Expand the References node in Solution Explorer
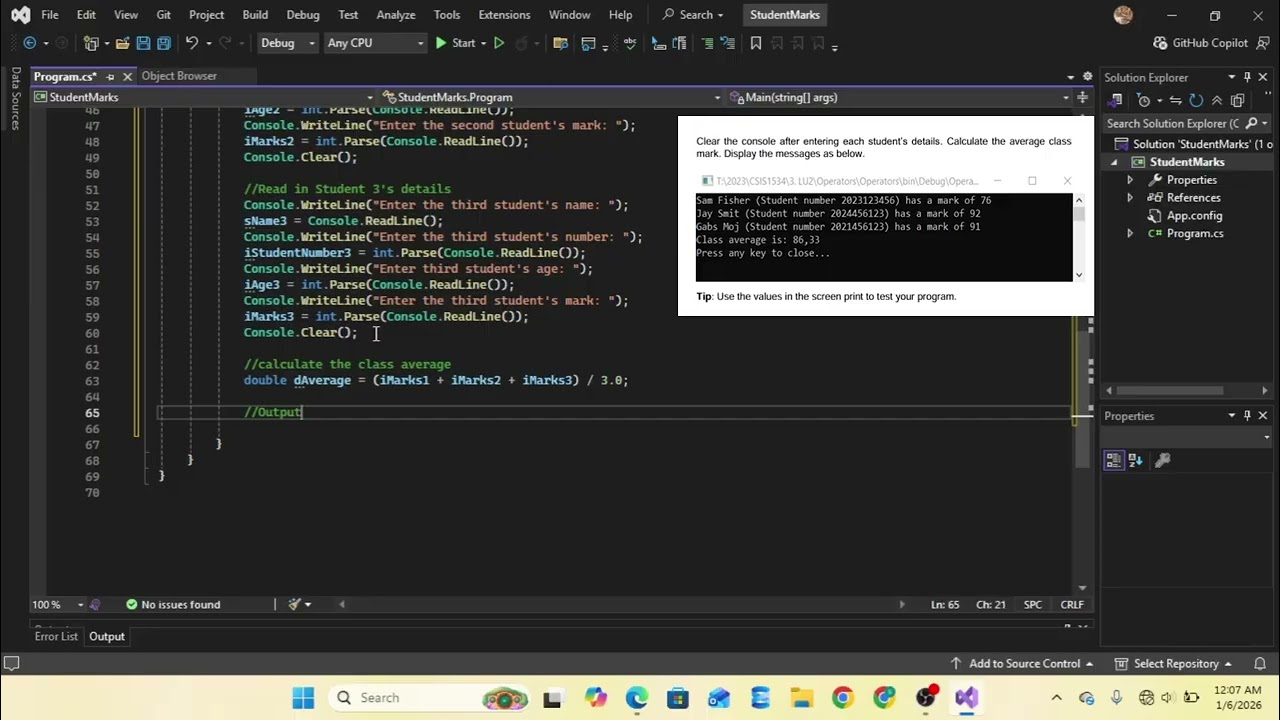This screenshot has height=720, width=1280. coord(1130,198)
